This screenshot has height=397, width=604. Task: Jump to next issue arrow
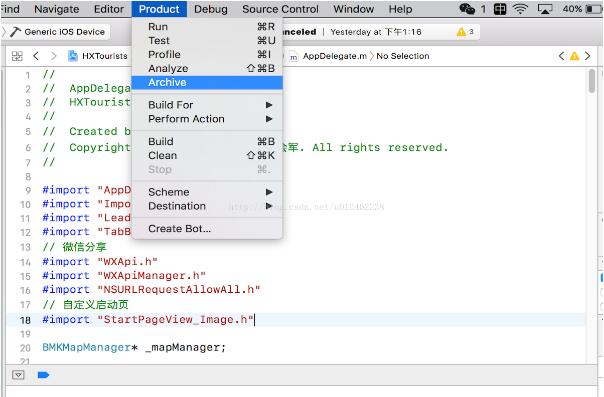[x=587, y=56]
